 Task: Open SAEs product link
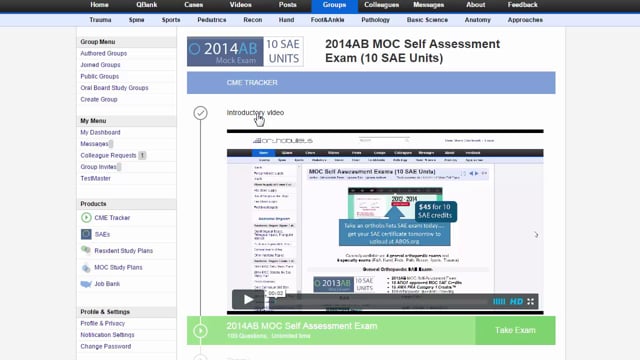coord(102,234)
